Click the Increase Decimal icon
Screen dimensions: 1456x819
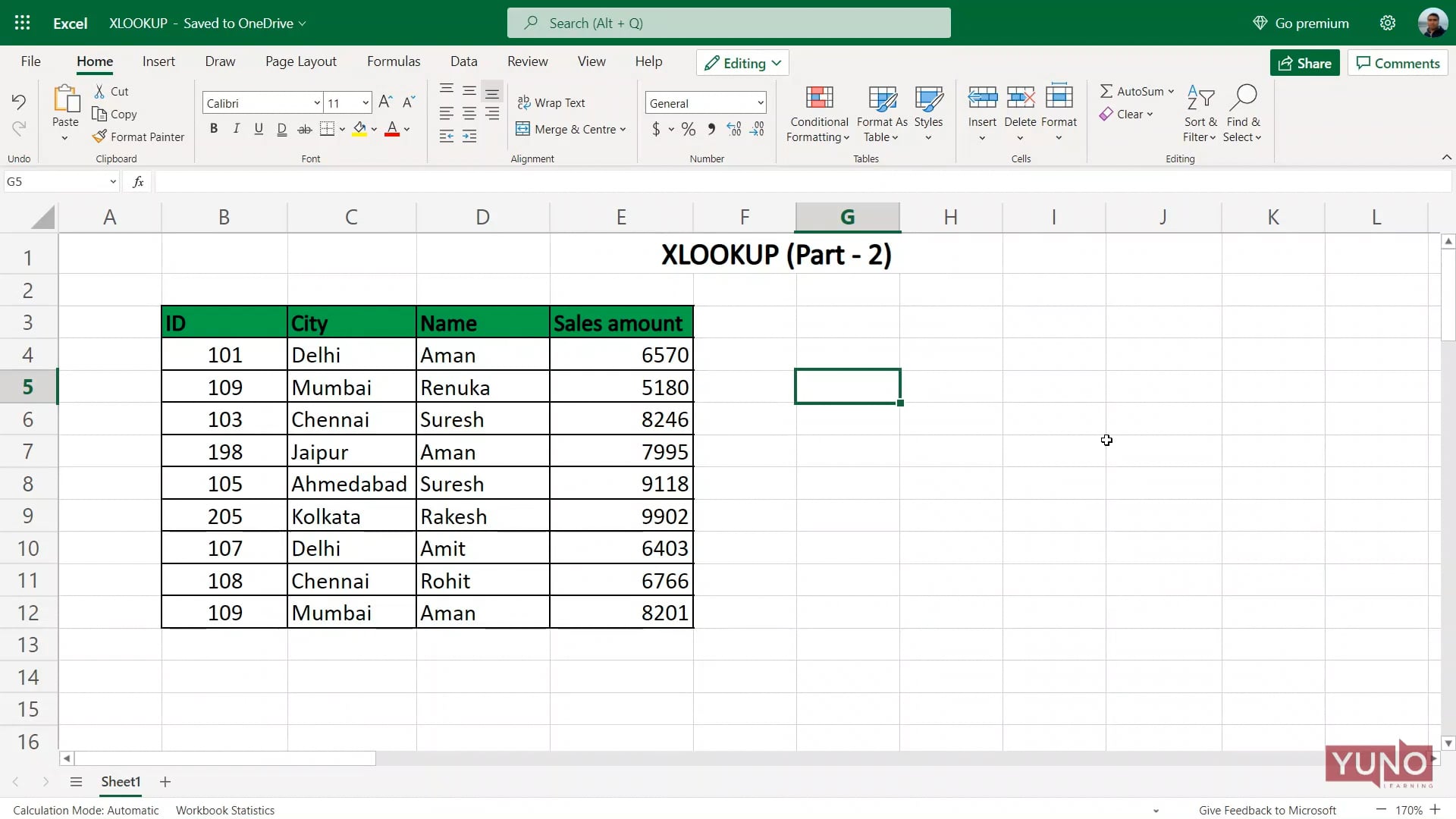click(x=733, y=129)
